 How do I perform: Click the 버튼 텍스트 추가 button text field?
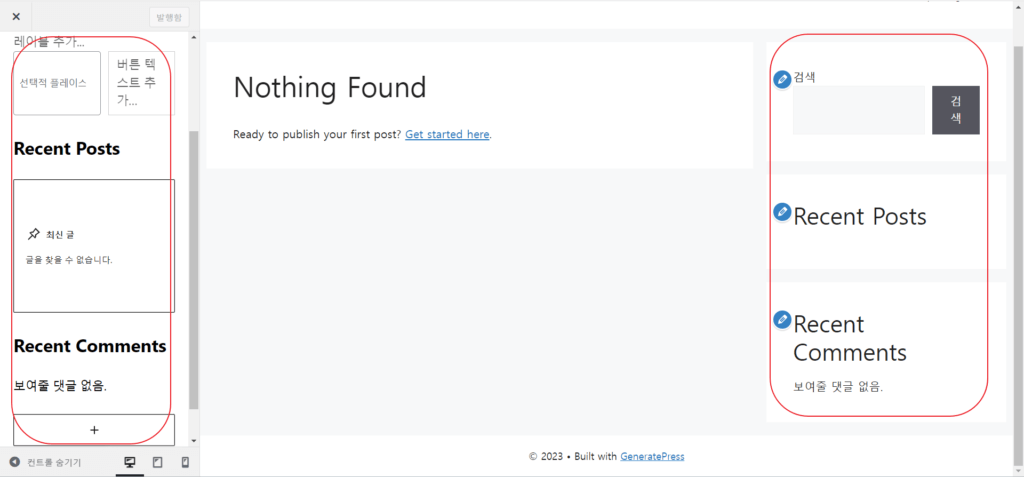click(141, 83)
